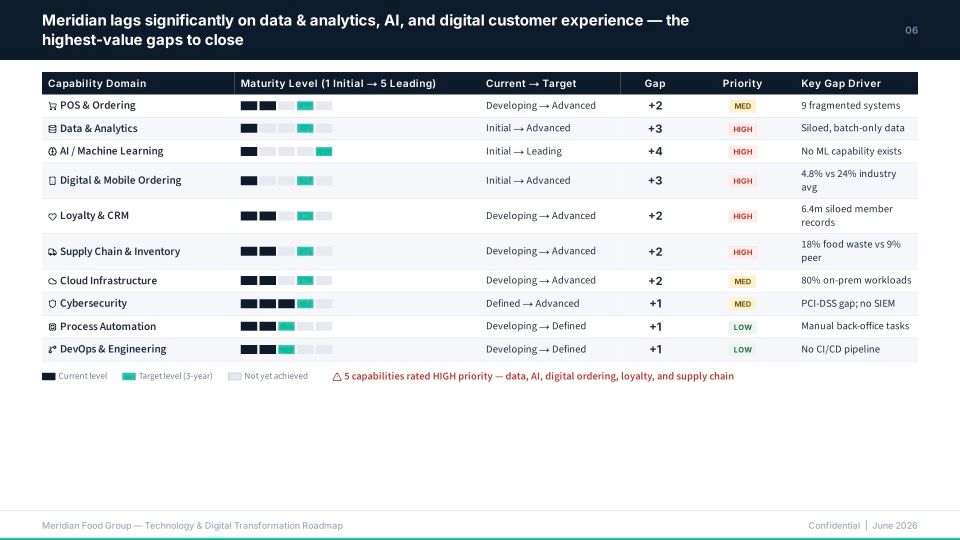
Task: Click the phone icon beside Digital & Mobile Ordering
Action: (52, 181)
